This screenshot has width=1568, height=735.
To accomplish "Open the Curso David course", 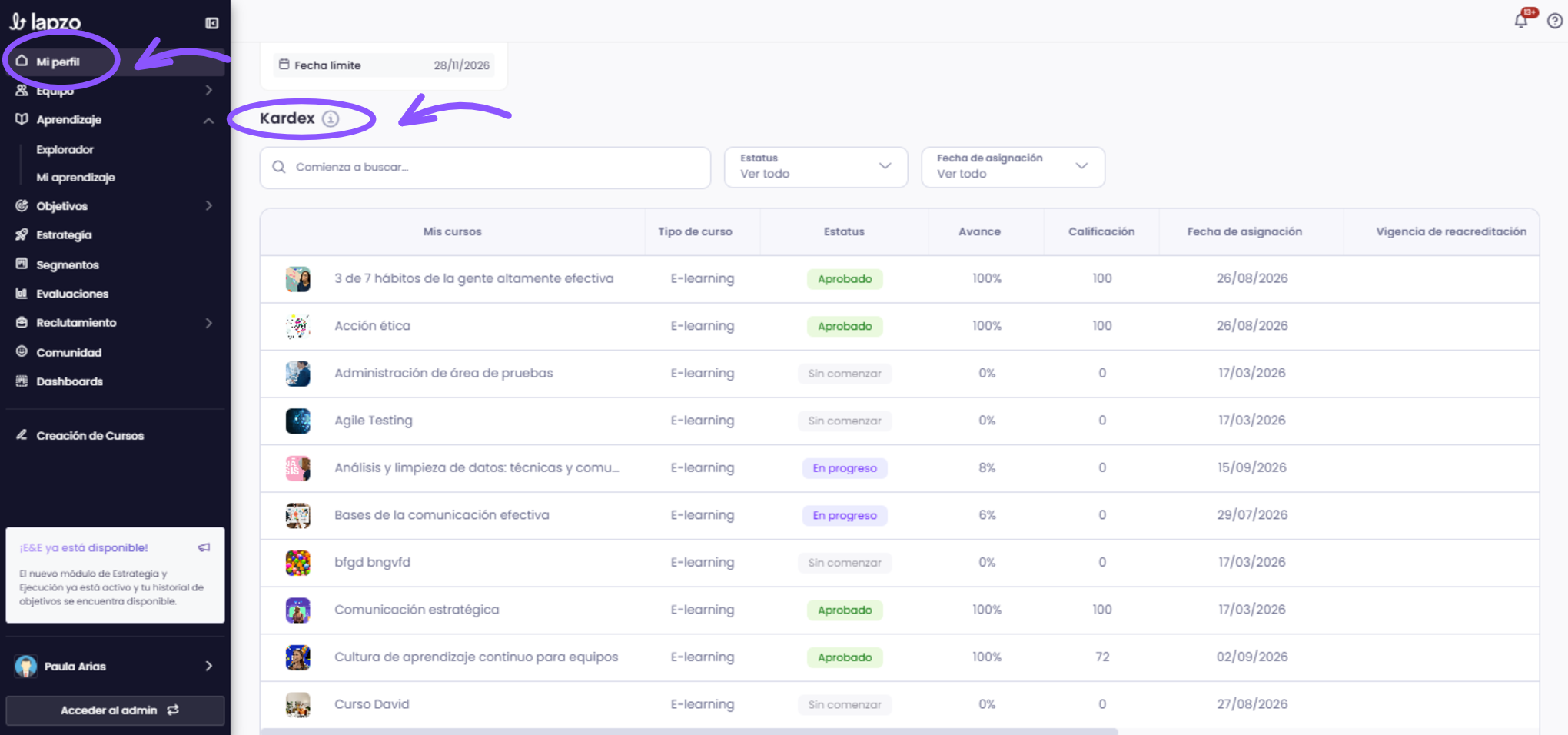I will tap(371, 704).
